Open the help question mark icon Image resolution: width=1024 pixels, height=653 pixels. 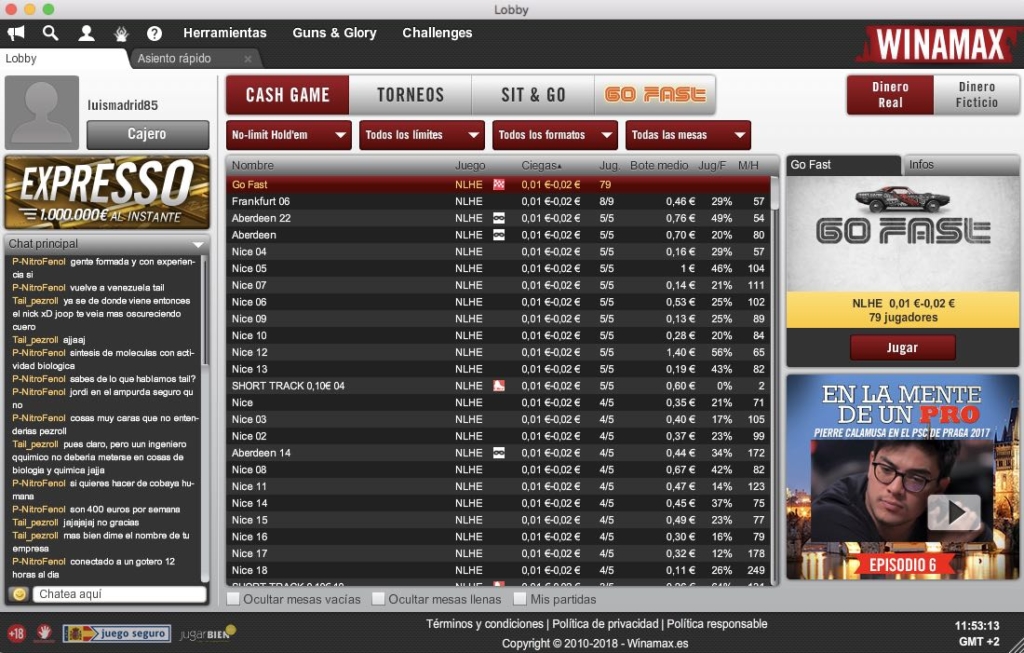tap(154, 33)
